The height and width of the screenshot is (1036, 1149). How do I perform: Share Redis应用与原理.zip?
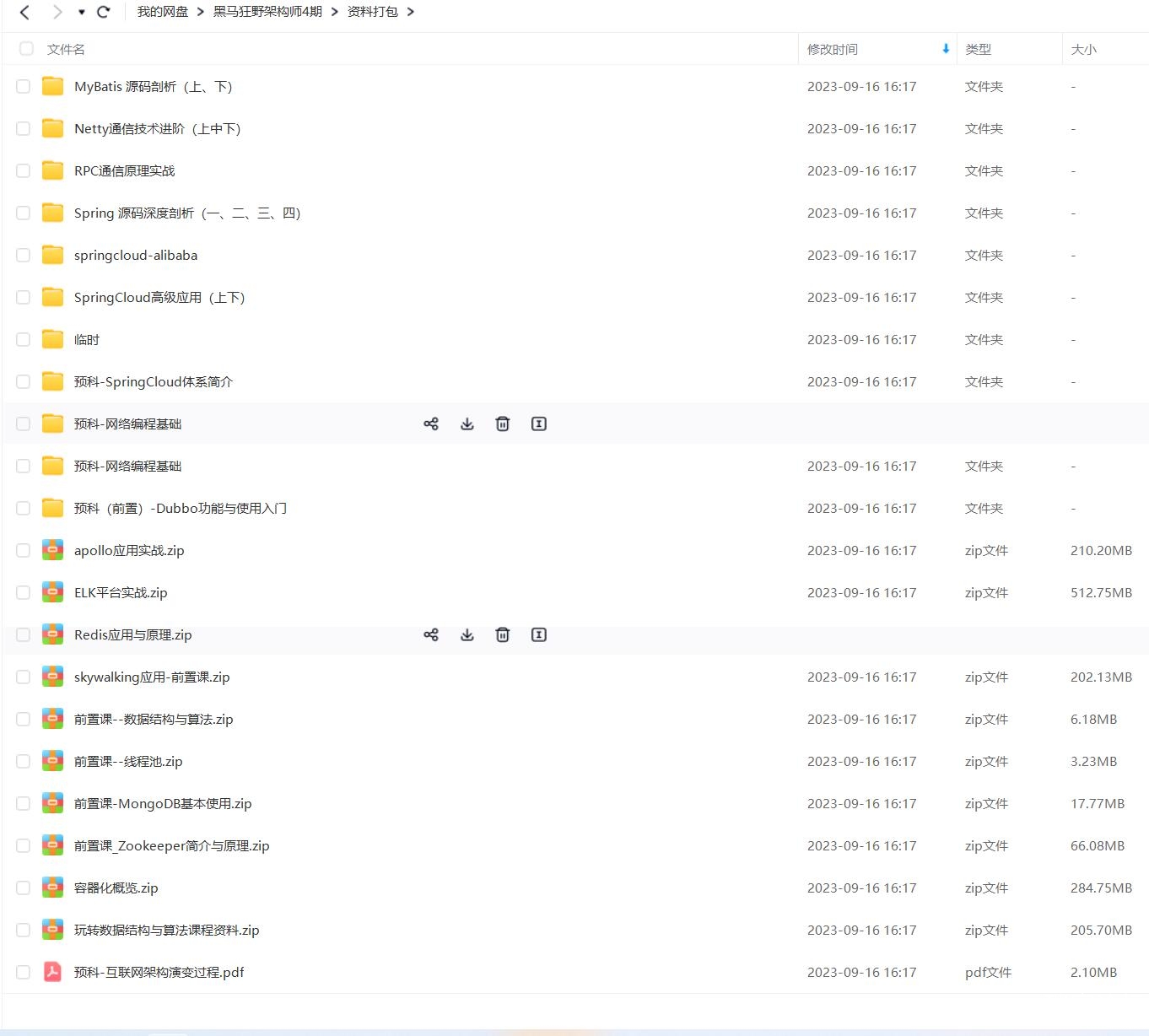(x=431, y=634)
